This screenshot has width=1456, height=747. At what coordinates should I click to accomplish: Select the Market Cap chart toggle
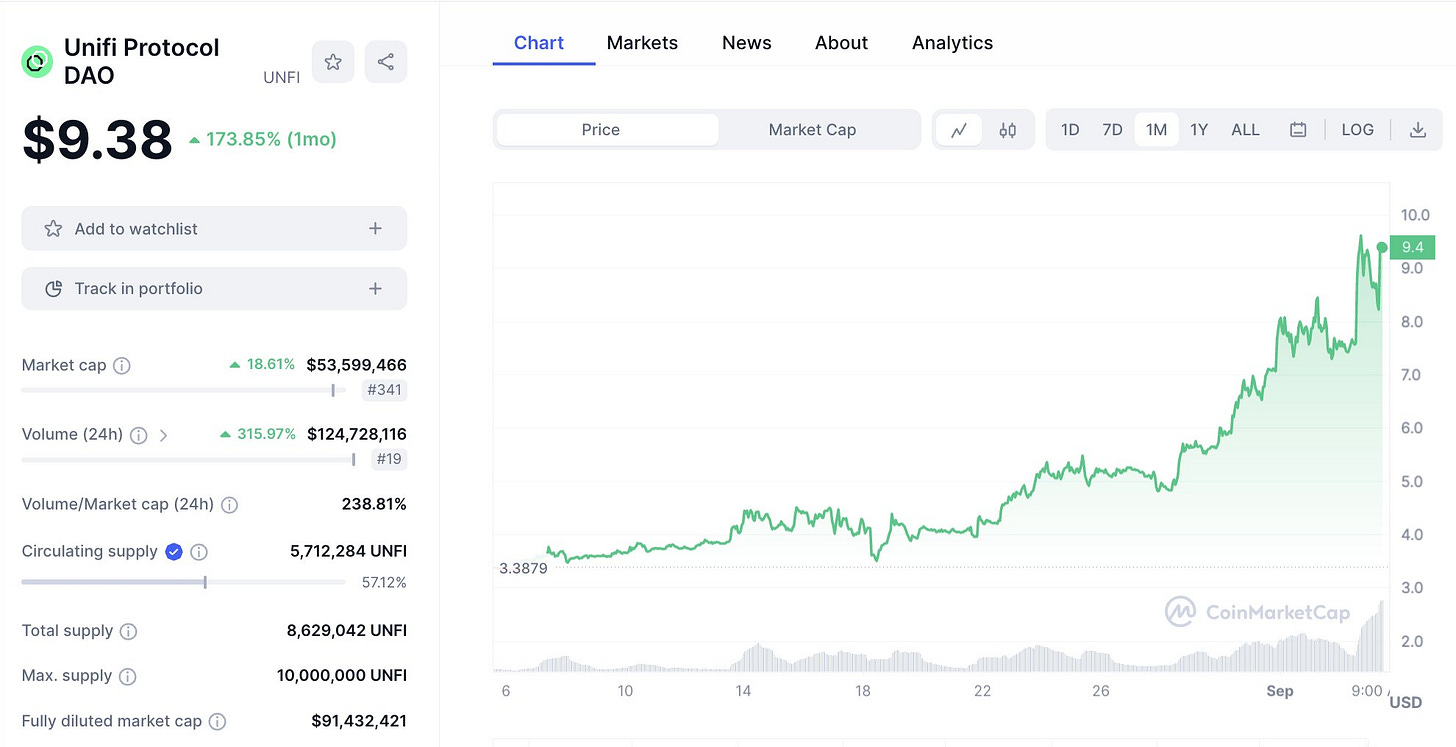pyautogui.click(x=812, y=130)
